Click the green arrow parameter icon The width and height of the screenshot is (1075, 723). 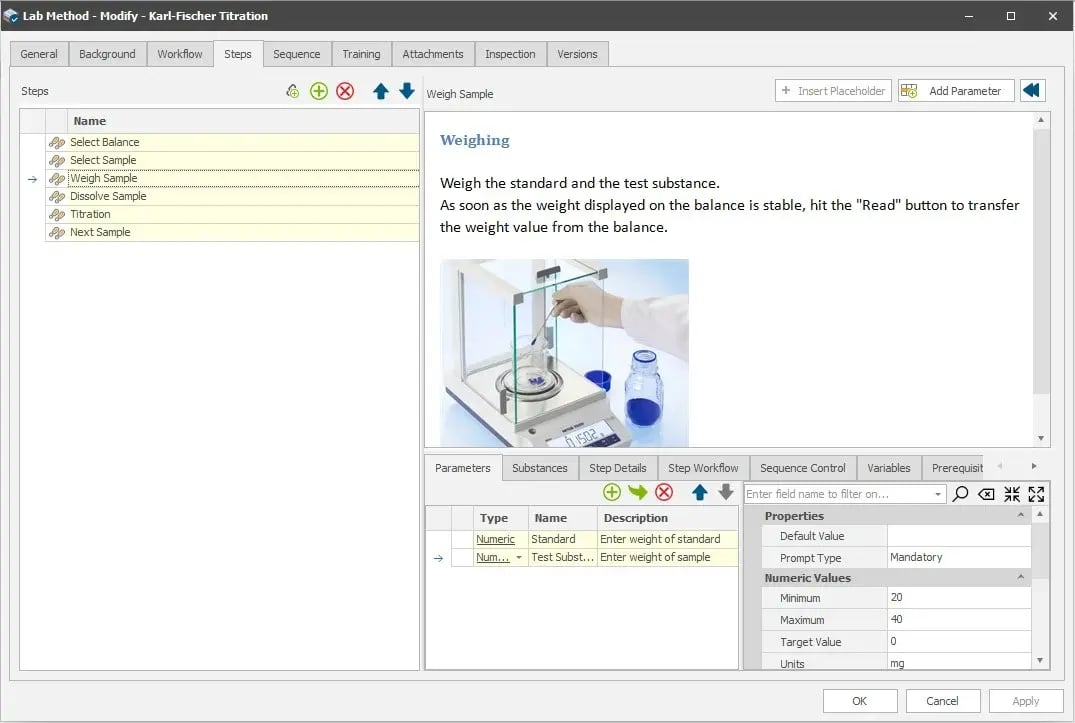pos(638,492)
